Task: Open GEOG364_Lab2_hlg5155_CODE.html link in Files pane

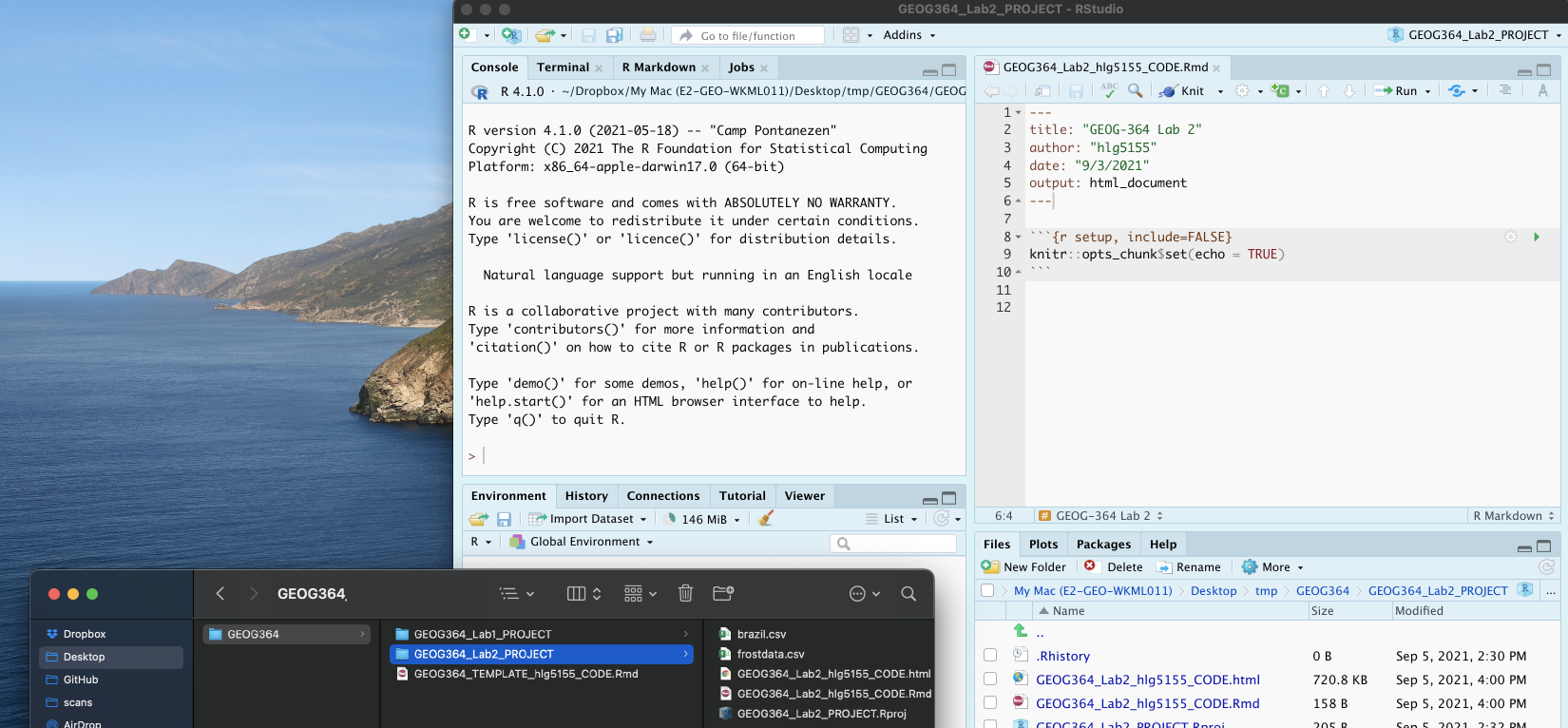Action: [1148, 680]
